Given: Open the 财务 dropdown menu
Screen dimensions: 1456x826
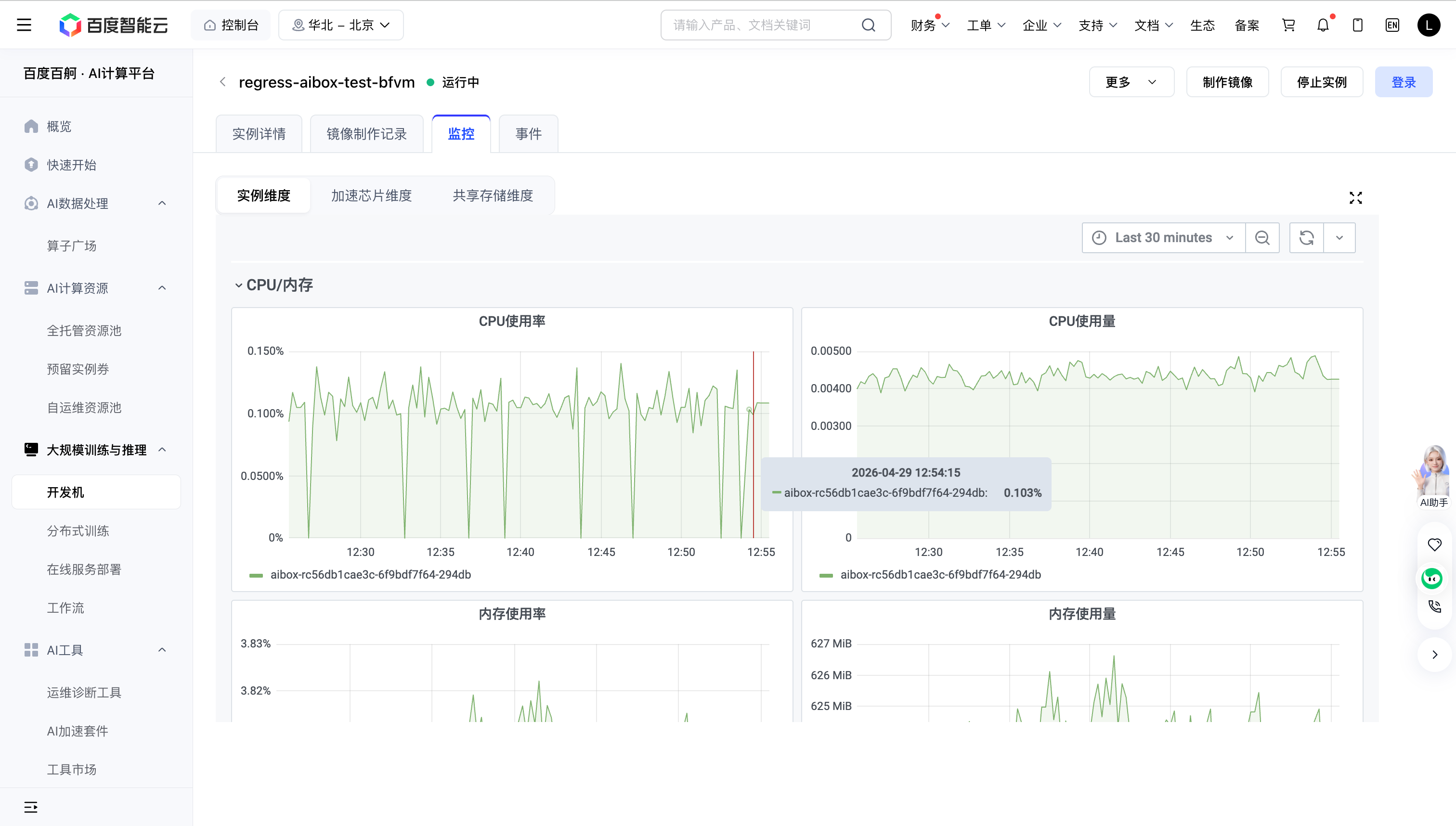Looking at the screenshot, I should click(x=930, y=25).
